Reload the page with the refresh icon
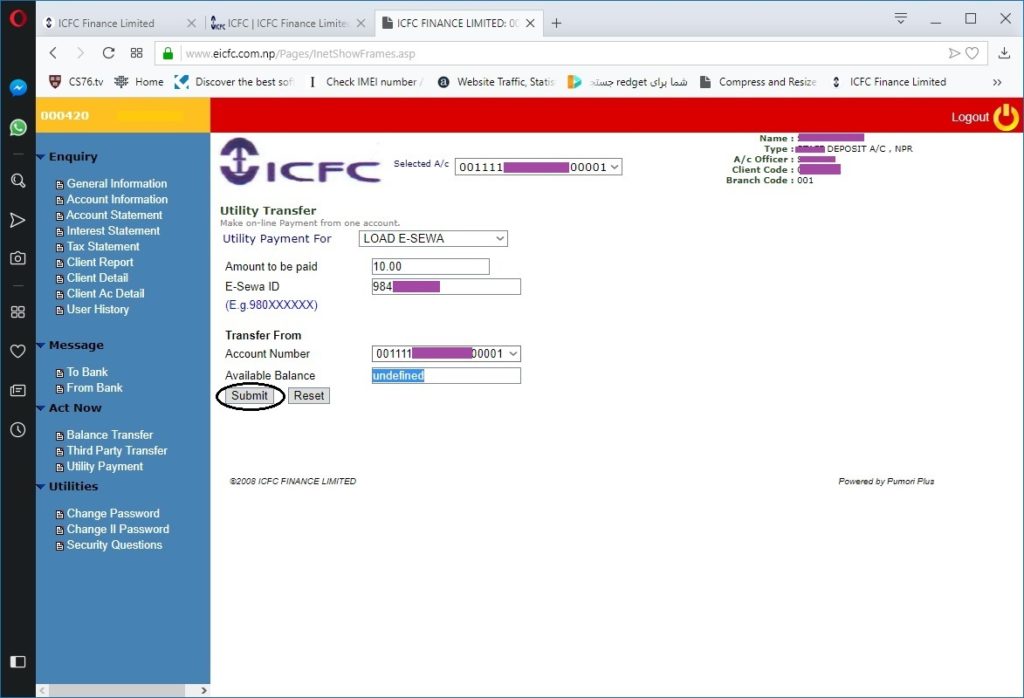1024x698 pixels. (109, 54)
